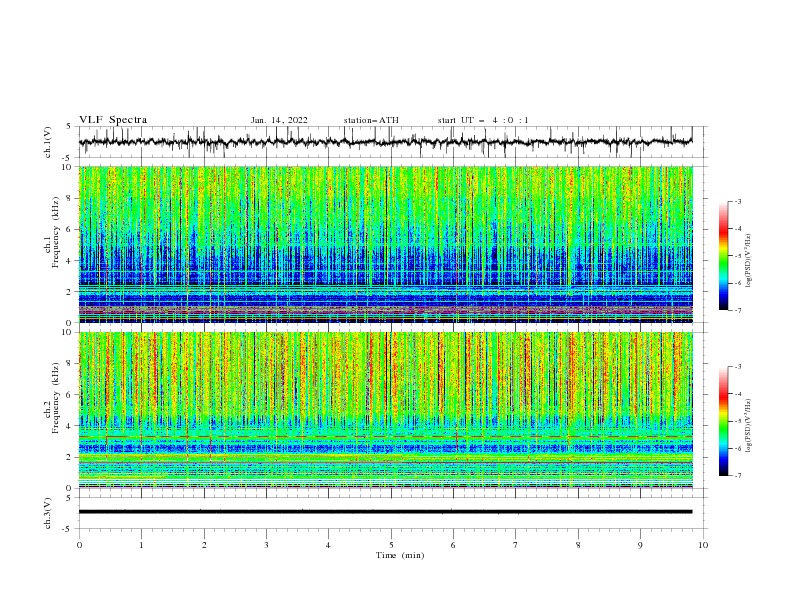
Task: Click time axis tick label "8"
Action: [578, 545]
